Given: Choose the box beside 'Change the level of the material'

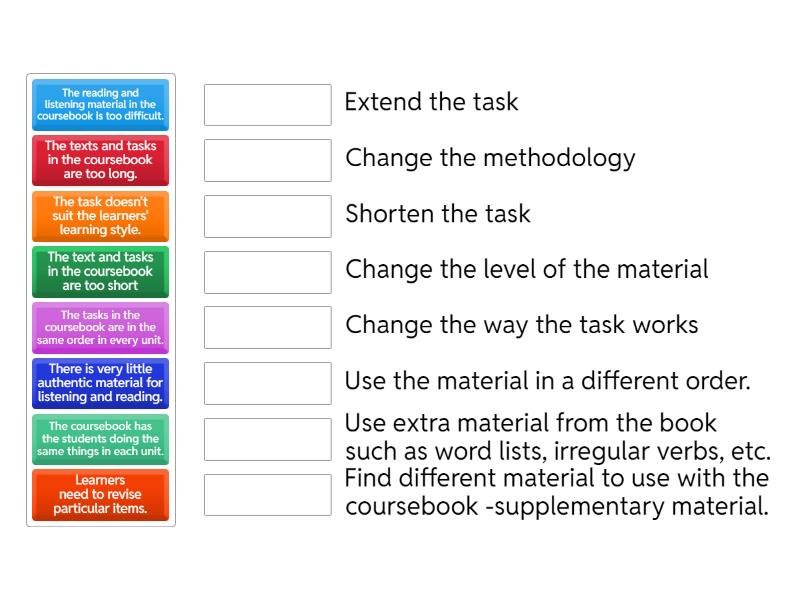Looking at the screenshot, I should [267, 272].
